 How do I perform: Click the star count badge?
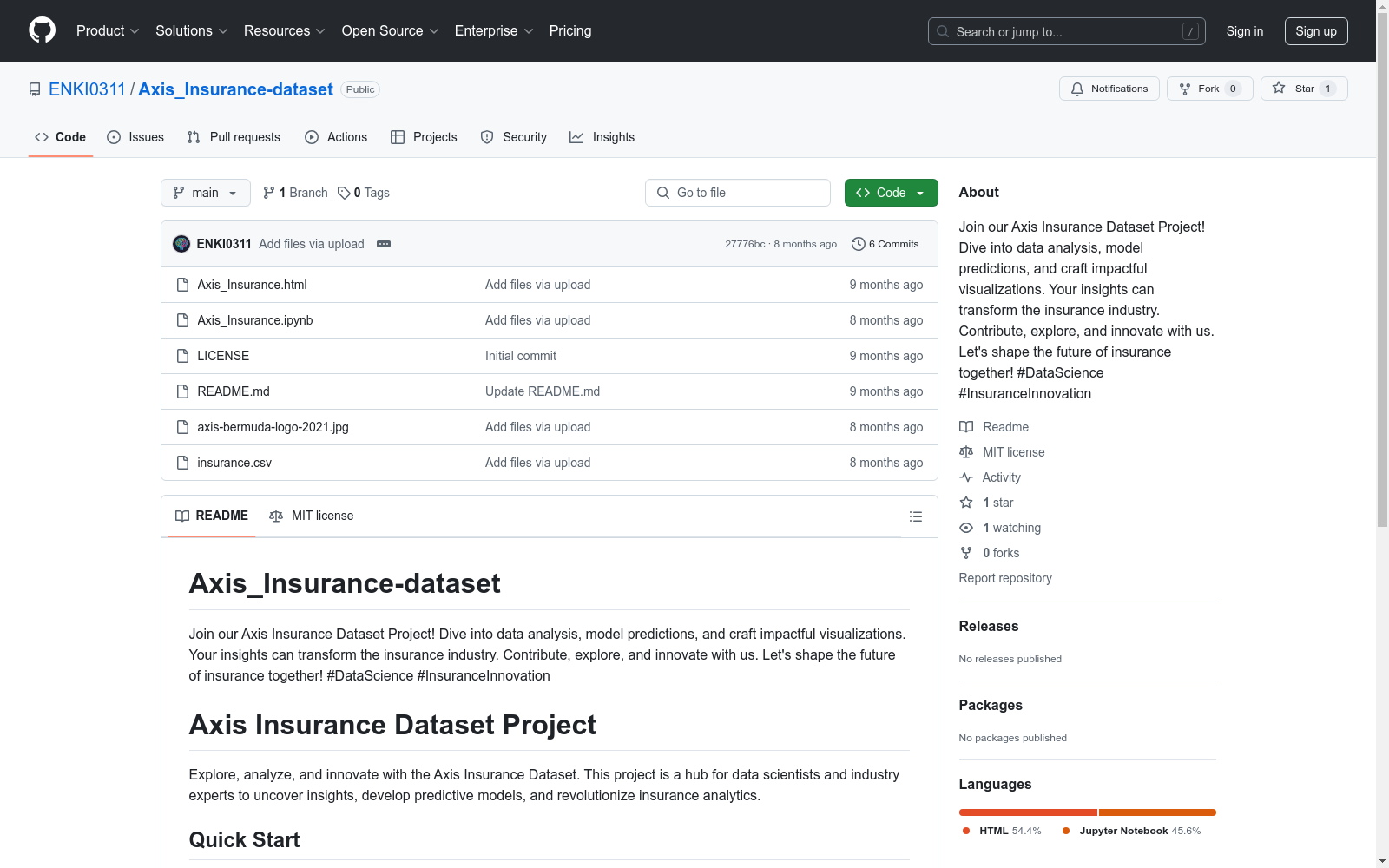[x=1327, y=89]
